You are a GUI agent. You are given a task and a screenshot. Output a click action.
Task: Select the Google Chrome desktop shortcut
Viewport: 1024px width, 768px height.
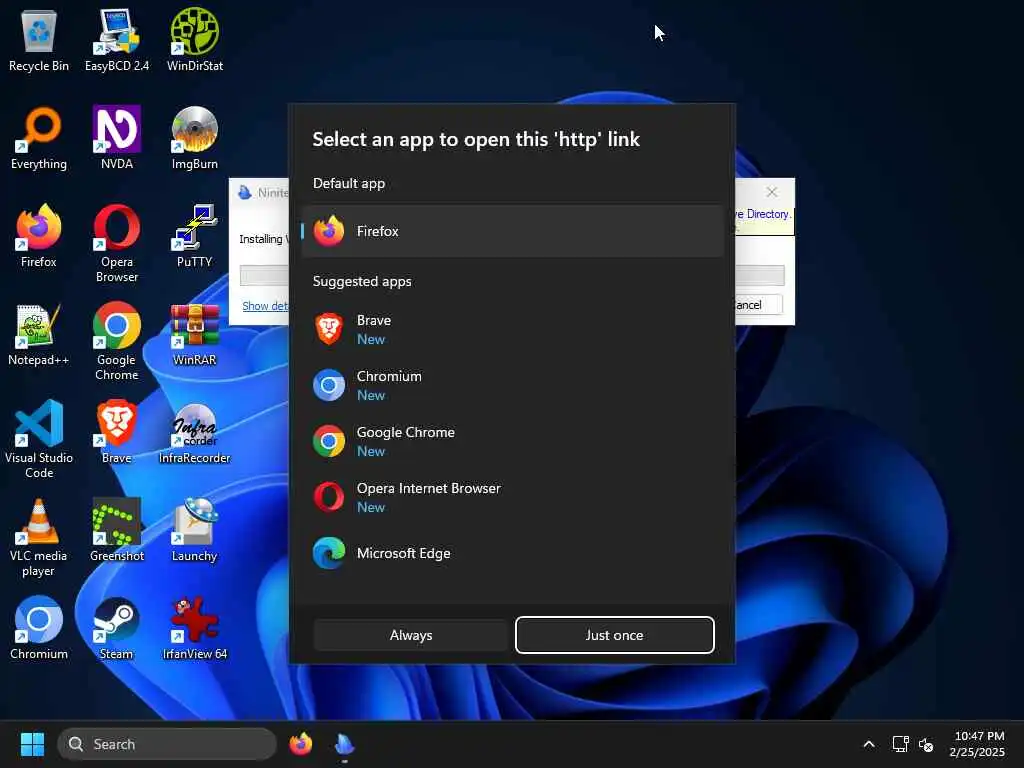coord(117,342)
